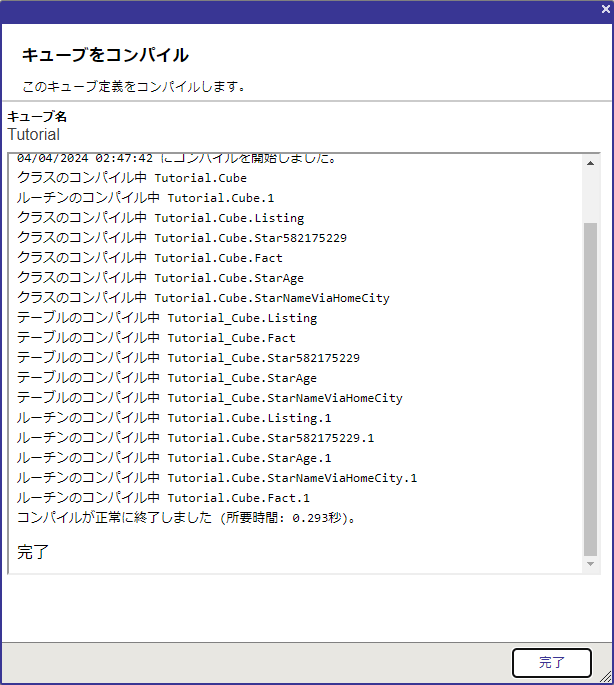Select the クラスのコンパイル中 Tutorial.Cube.Listing line
Screen dimensions: 614x685
[x=160, y=218]
